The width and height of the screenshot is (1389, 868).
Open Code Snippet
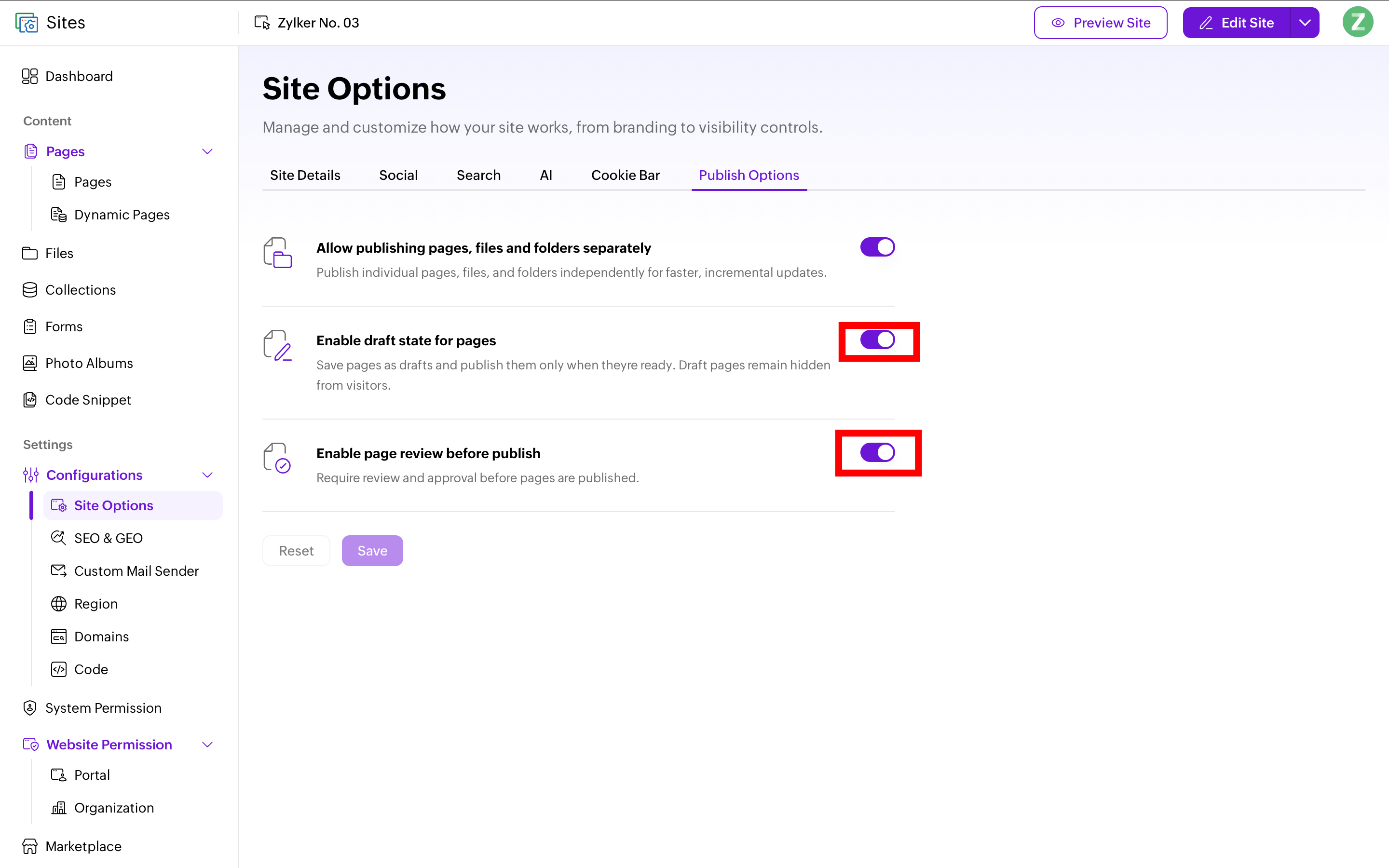click(76, 400)
